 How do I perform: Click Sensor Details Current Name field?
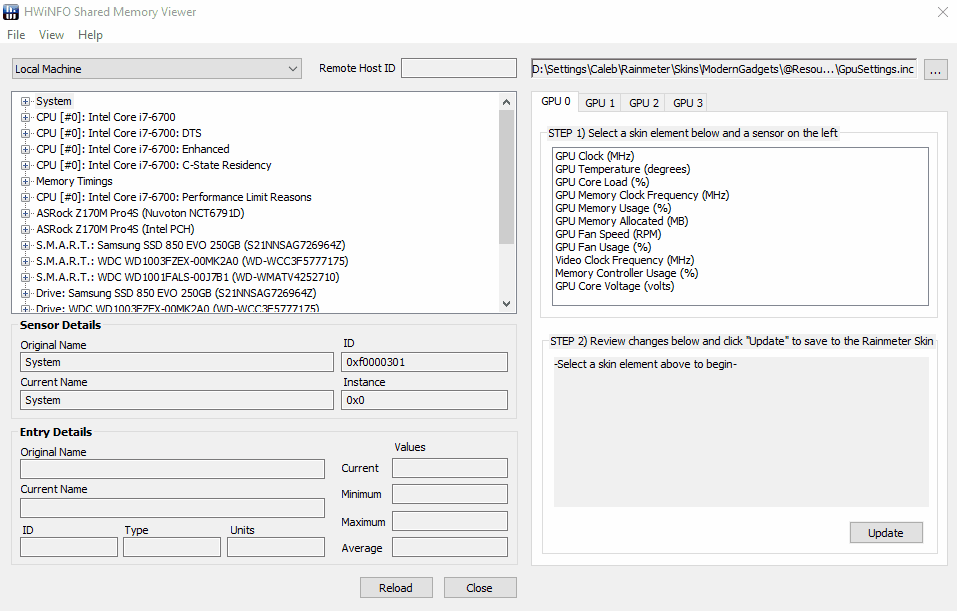coord(177,400)
